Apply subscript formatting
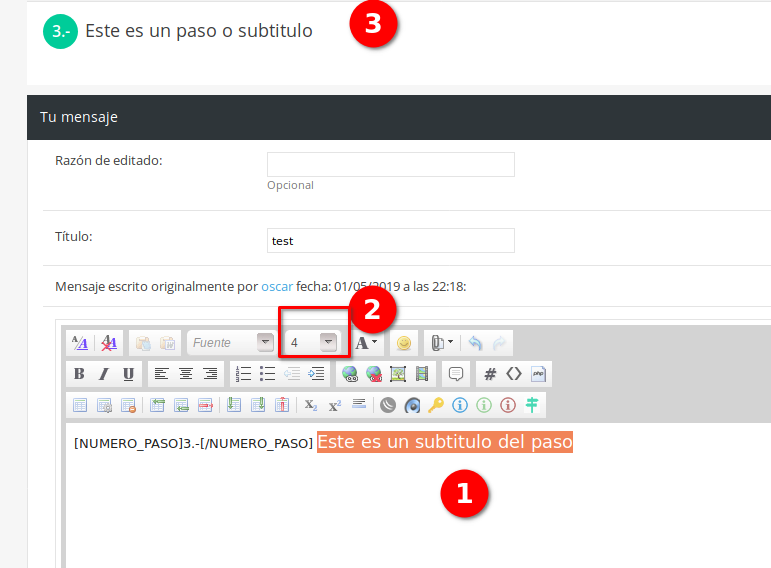The height and width of the screenshot is (568, 771). pyautogui.click(x=311, y=405)
